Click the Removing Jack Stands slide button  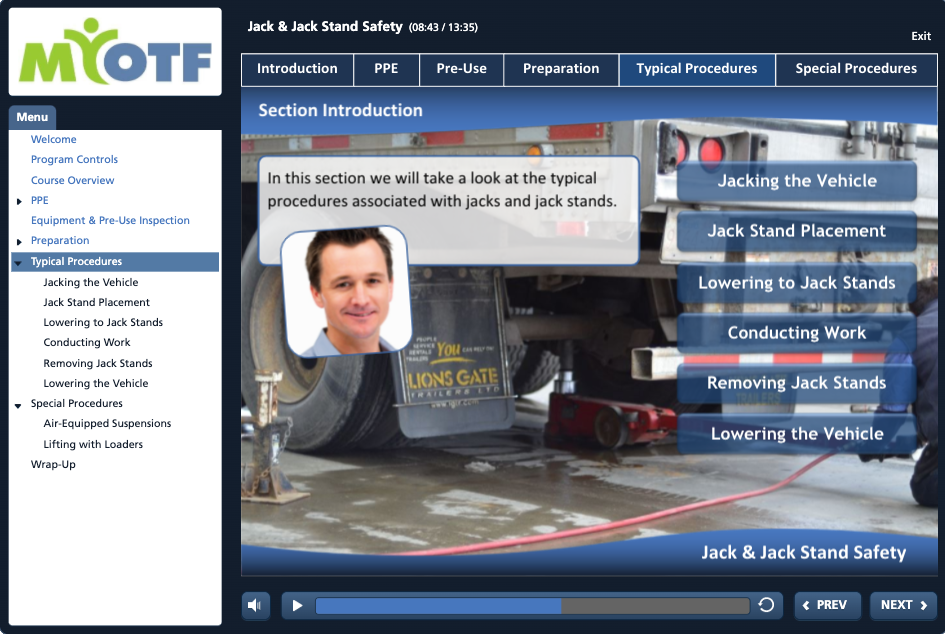[x=797, y=383]
